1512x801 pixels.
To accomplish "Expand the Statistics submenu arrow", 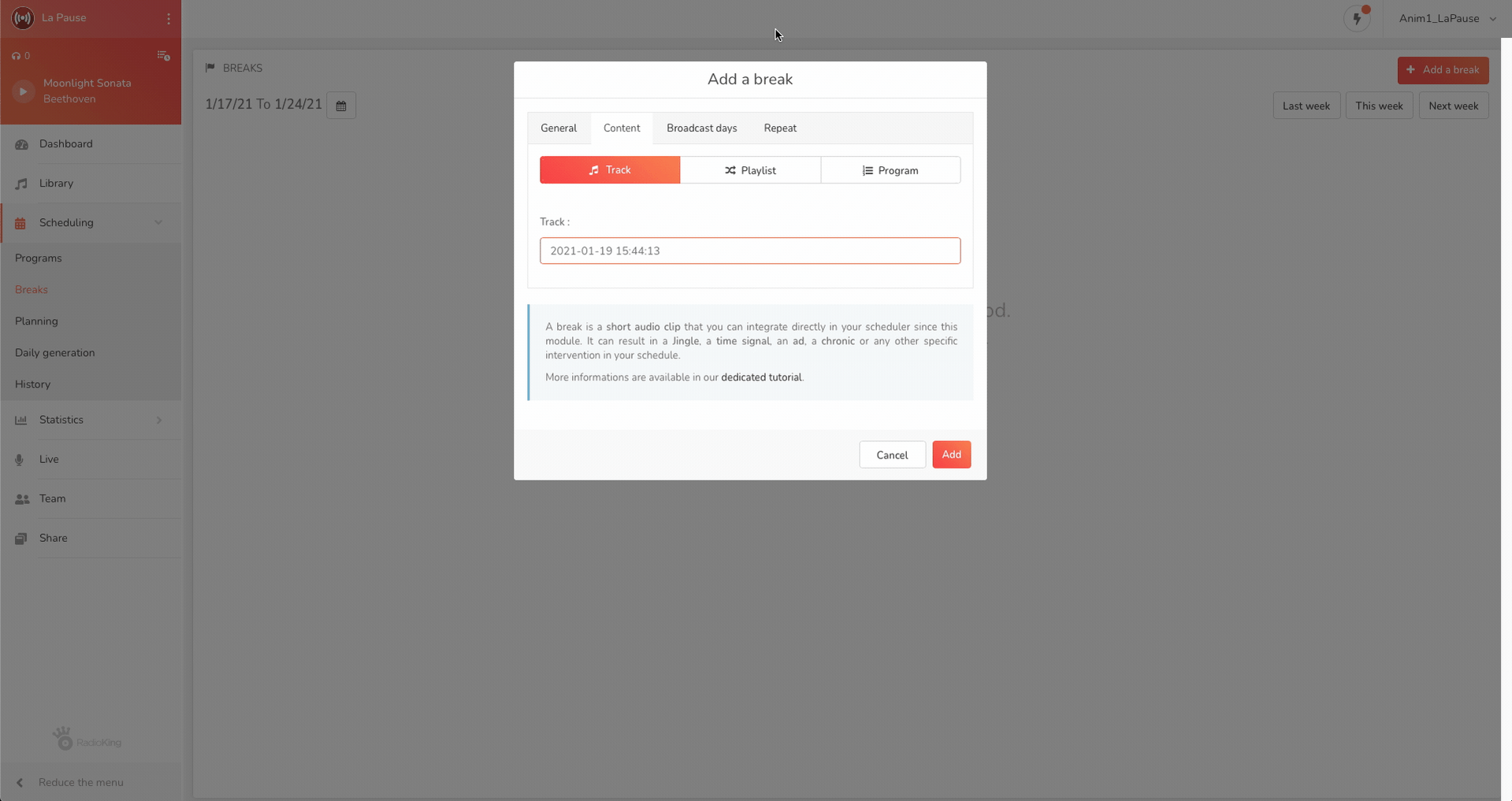I will coord(159,421).
